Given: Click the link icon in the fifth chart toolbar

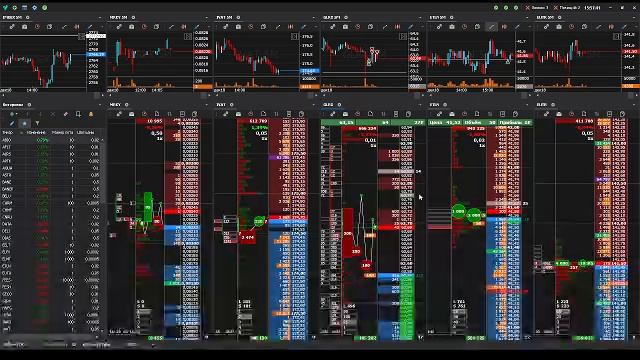Looking at the screenshot, I should pyautogui.click(x=440, y=27).
